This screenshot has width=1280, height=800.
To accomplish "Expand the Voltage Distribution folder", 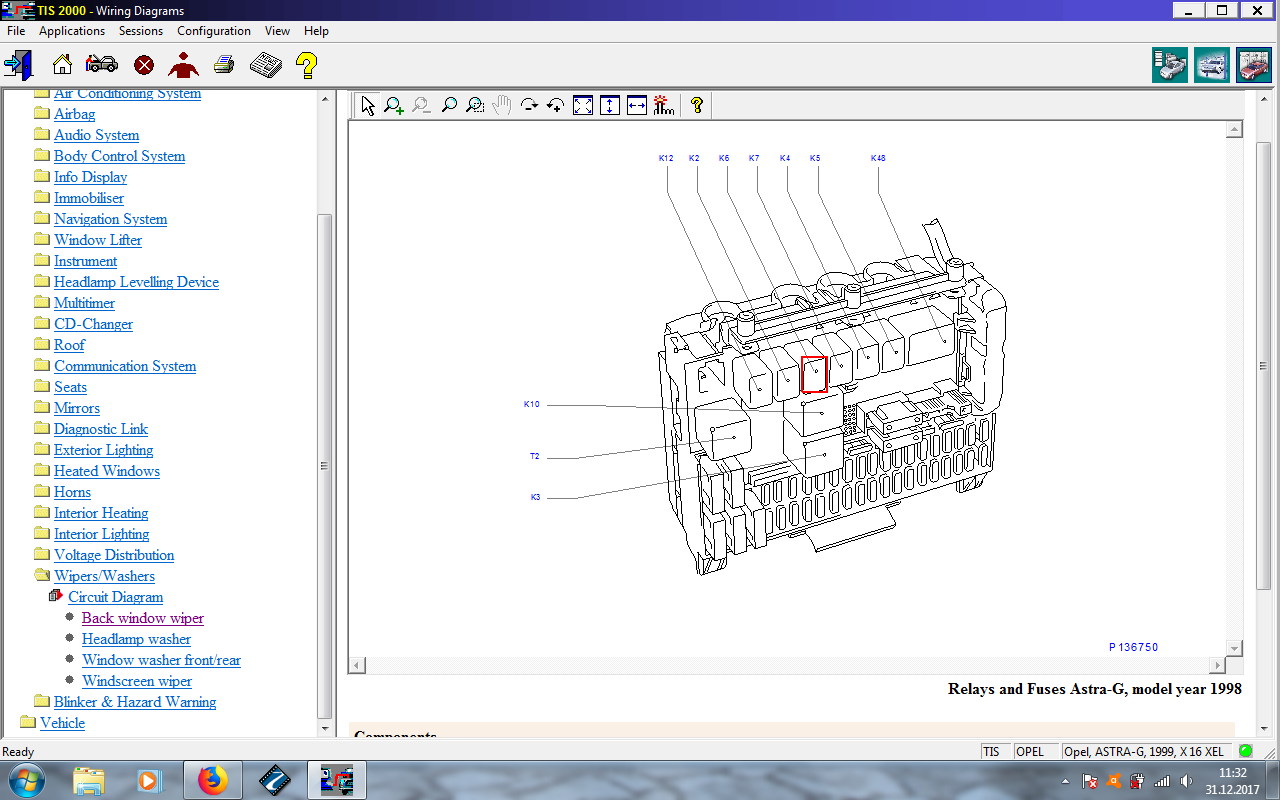I will click(113, 555).
